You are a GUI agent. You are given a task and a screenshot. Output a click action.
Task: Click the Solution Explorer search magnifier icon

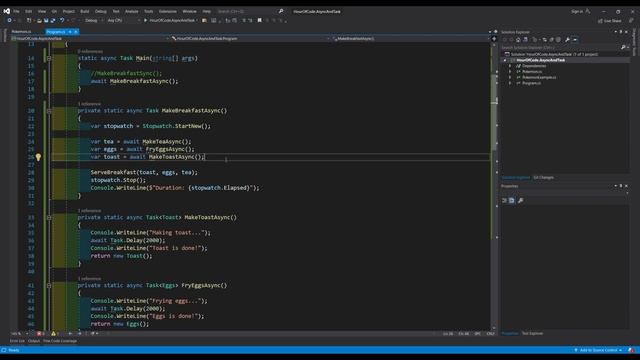(x=623, y=48)
